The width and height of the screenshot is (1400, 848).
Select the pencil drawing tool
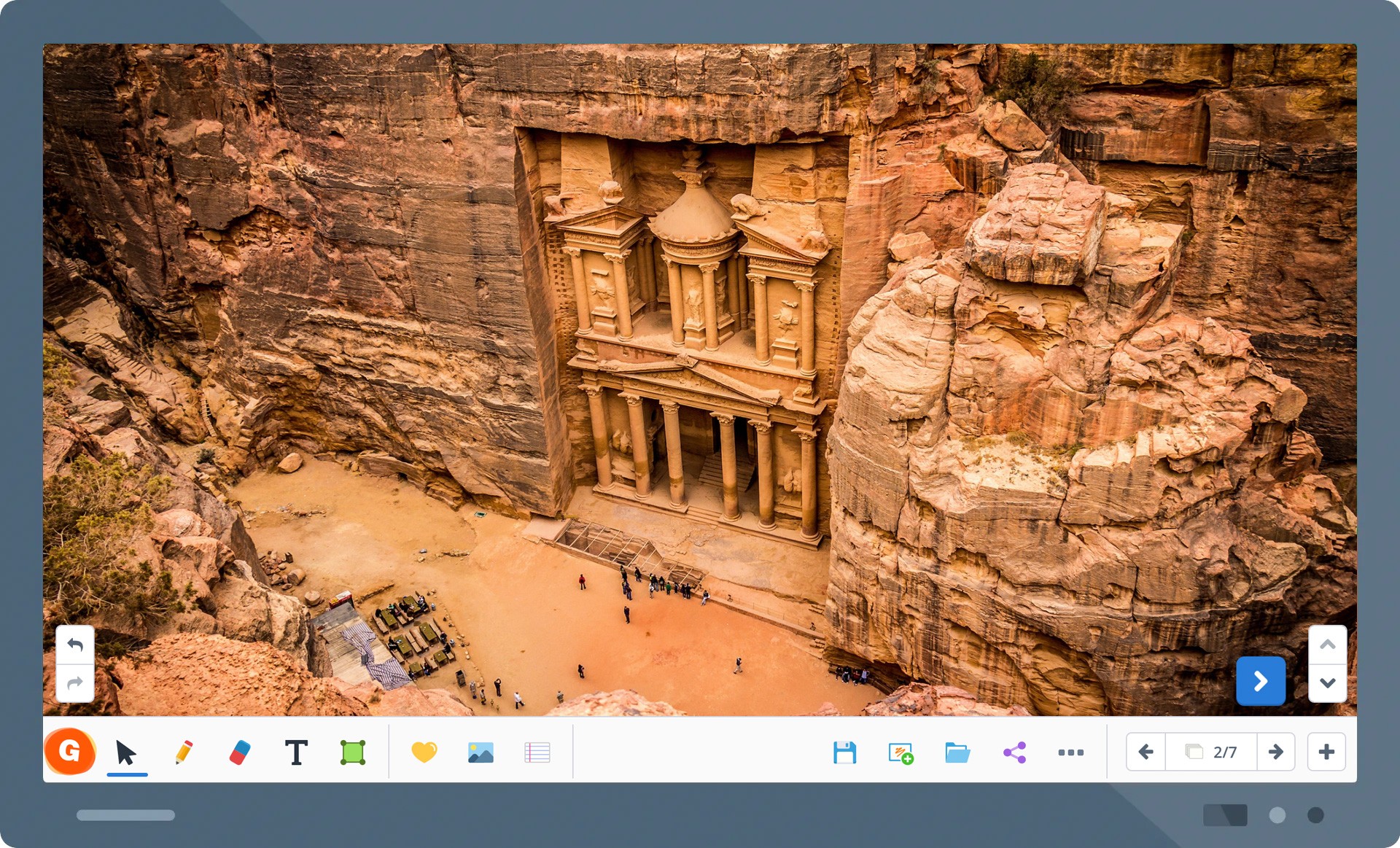click(x=184, y=752)
